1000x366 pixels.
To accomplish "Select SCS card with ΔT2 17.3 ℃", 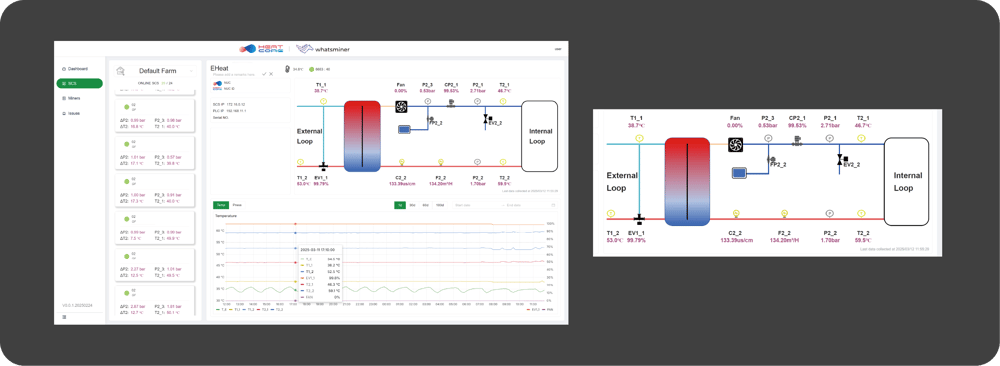I will click(155, 189).
